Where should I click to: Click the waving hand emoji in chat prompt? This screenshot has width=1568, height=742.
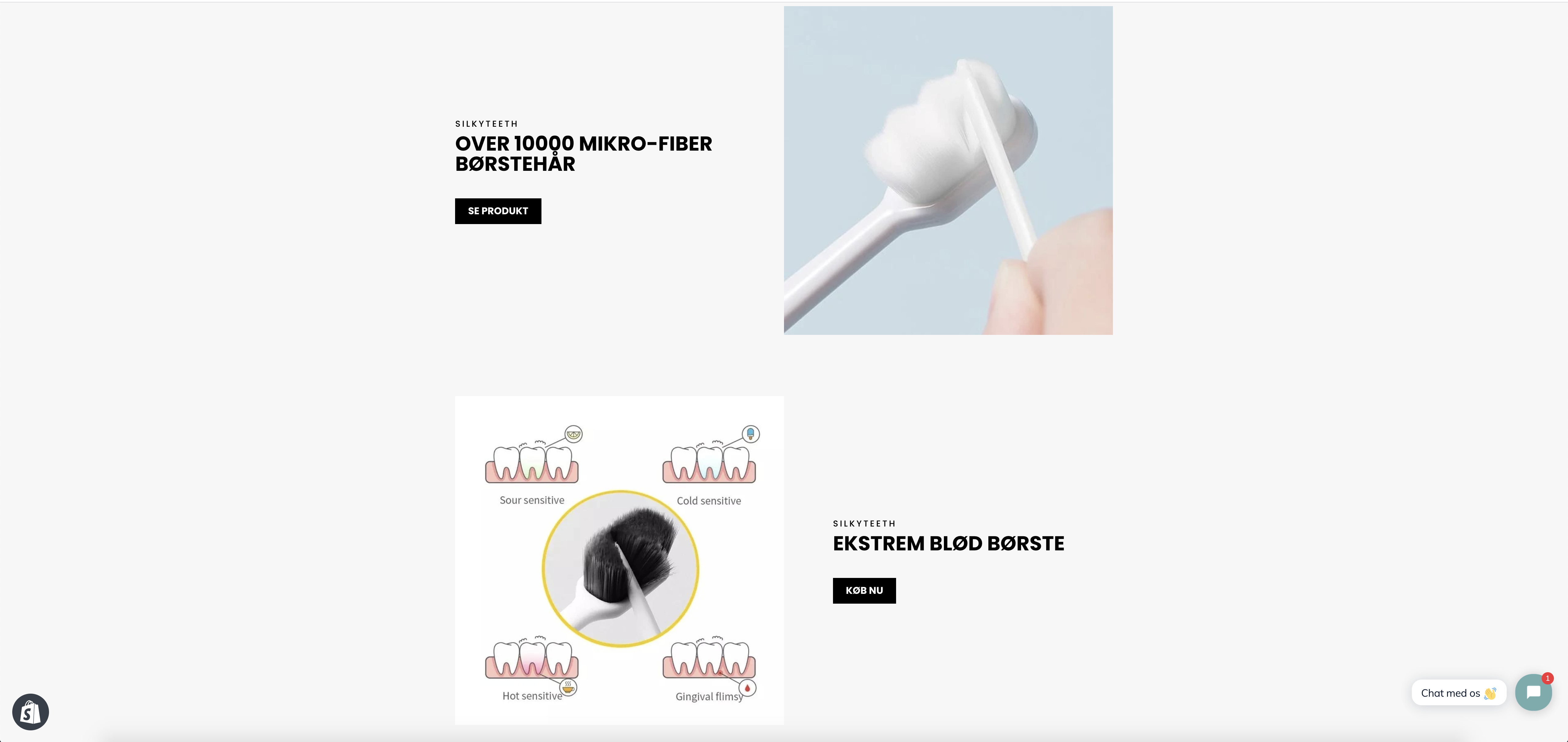(1490, 693)
